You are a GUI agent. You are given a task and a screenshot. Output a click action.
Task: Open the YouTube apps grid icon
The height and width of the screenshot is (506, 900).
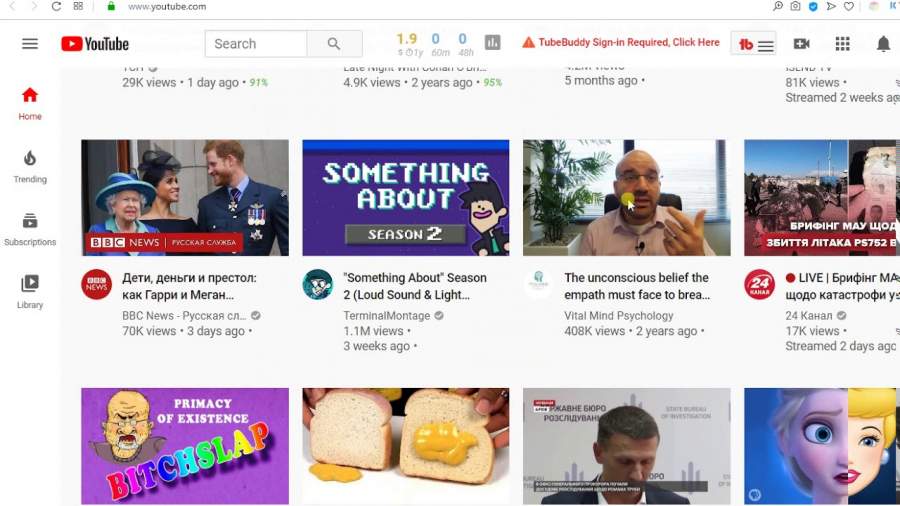click(842, 44)
